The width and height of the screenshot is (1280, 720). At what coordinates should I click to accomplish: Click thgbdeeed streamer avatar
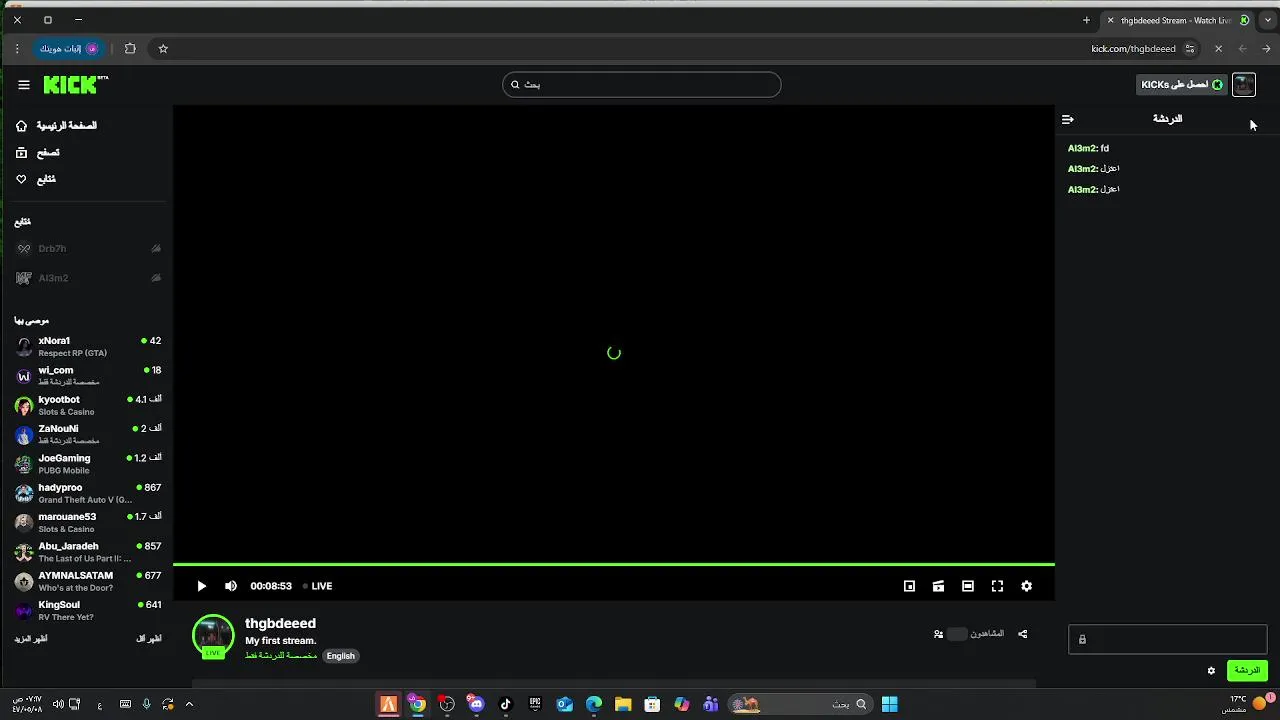click(x=213, y=636)
